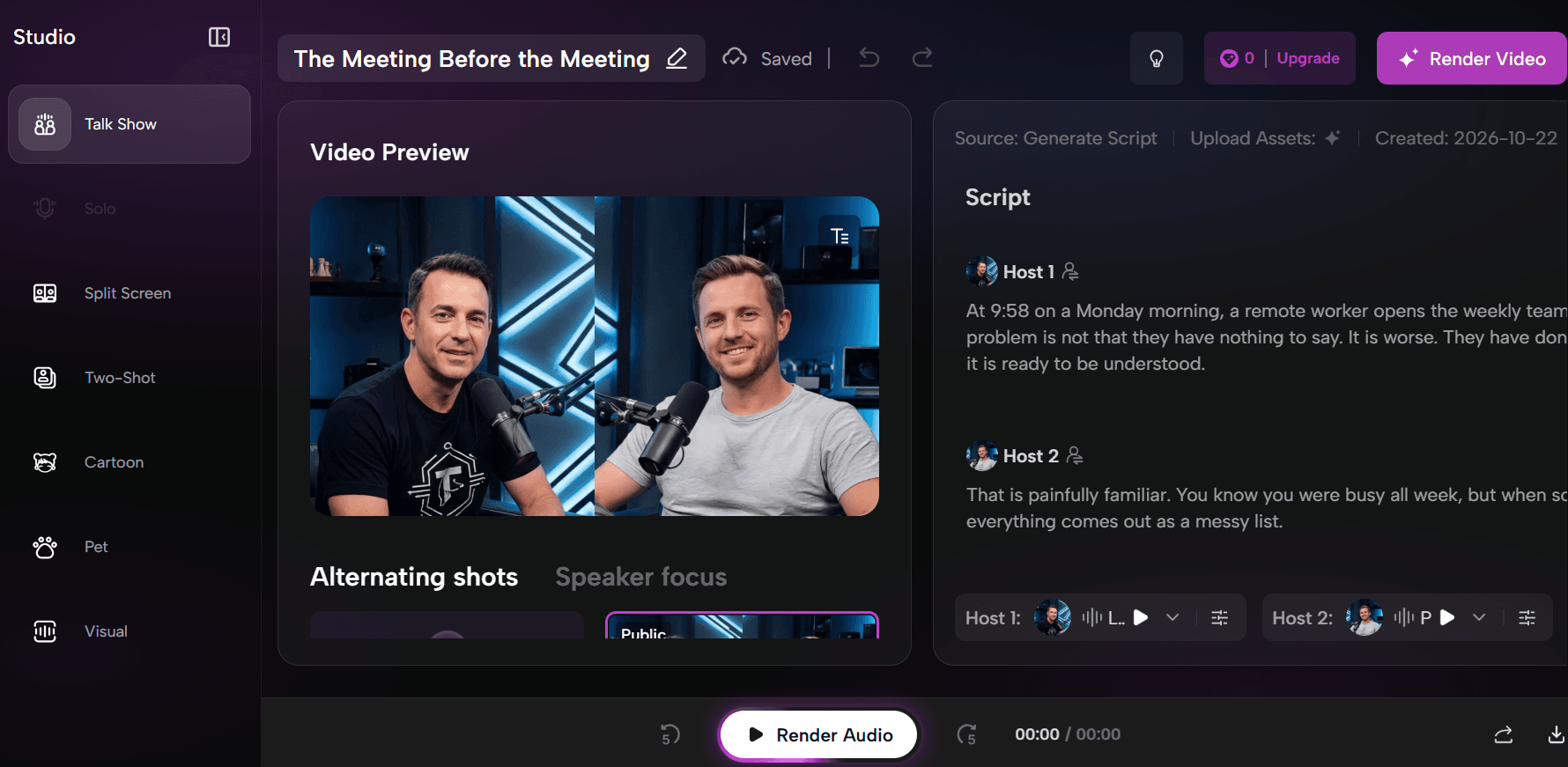This screenshot has height=767, width=1568.
Task: Redo the last change
Action: coord(922,58)
